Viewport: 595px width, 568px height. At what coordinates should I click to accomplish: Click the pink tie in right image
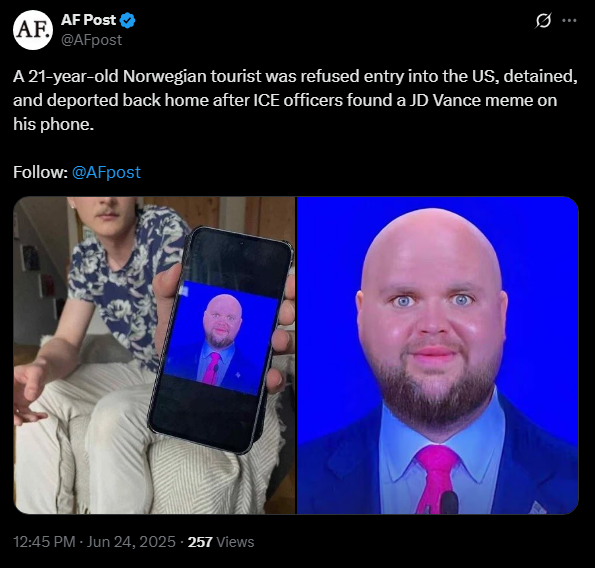pos(436,480)
